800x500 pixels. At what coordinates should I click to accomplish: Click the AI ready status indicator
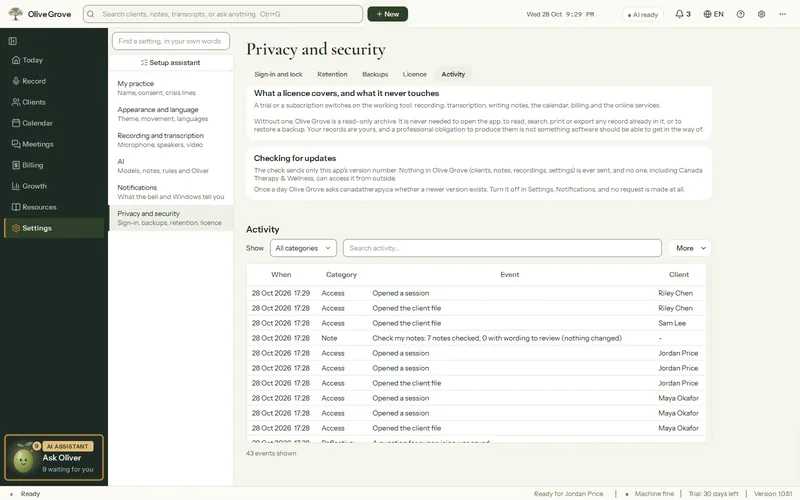coord(642,14)
